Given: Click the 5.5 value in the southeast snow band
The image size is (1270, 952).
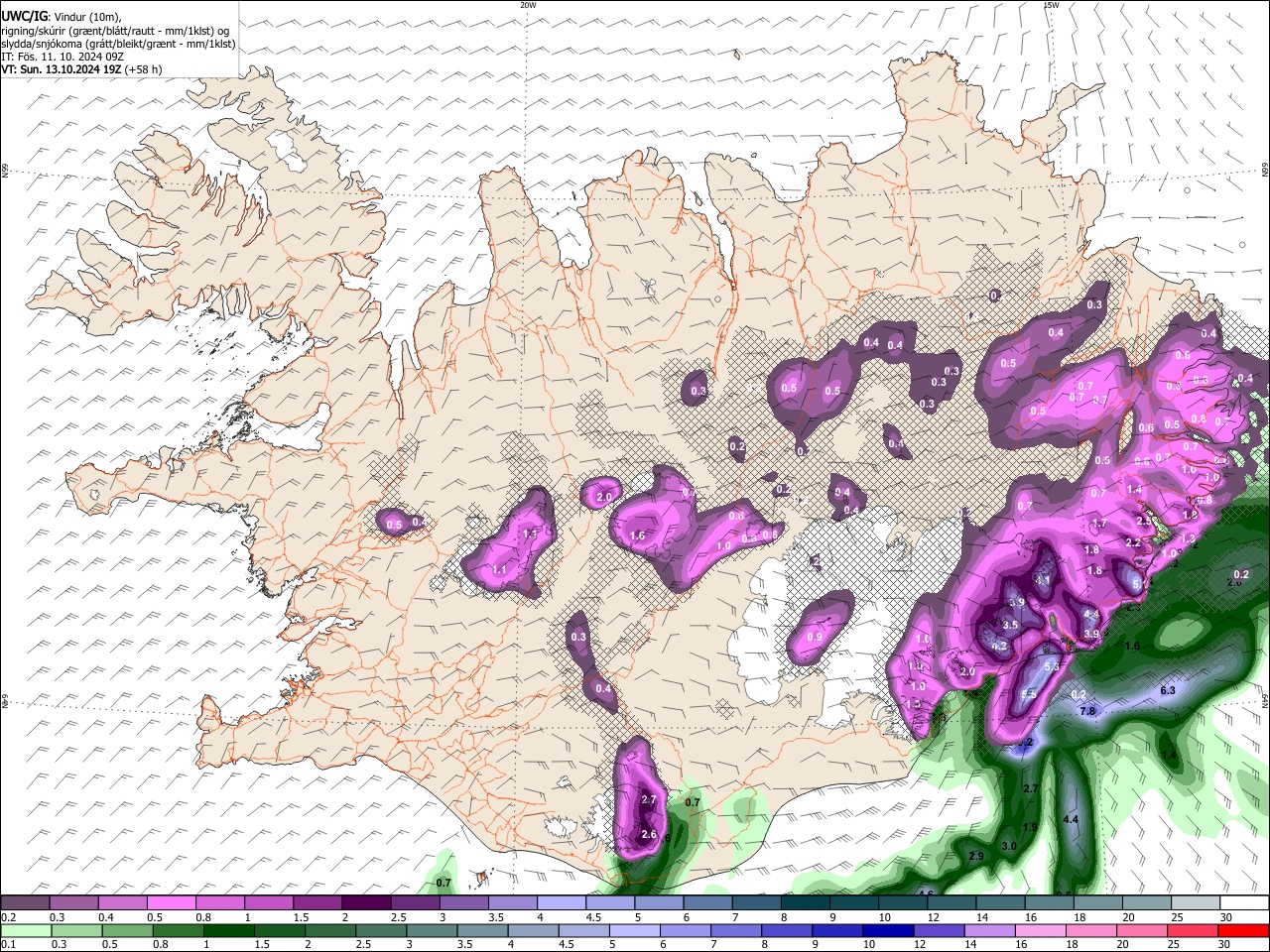Looking at the screenshot, I should pyautogui.click(x=1030, y=694).
